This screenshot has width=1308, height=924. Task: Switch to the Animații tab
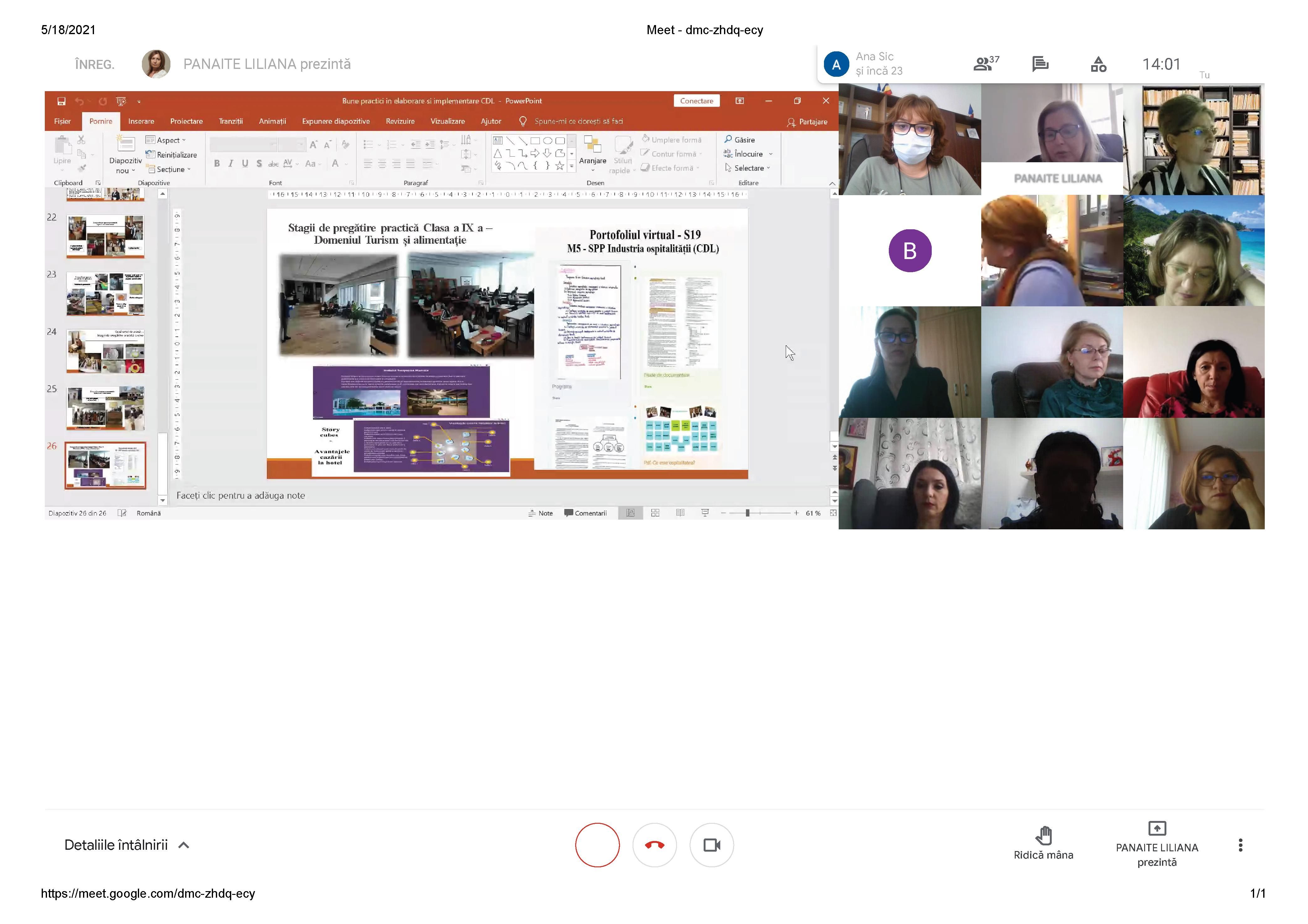click(272, 121)
